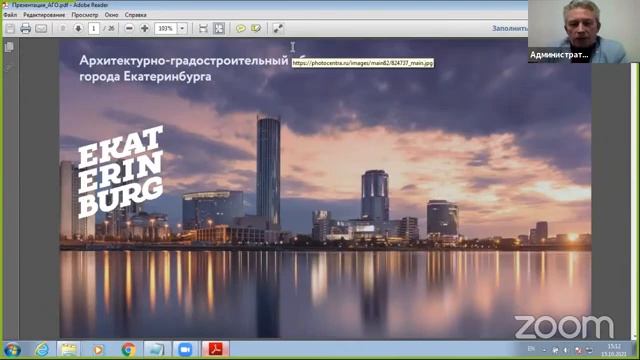This screenshot has height=360, width=640.
Task: Click the language indicator in system tray
Action: (x=531, y=349)
